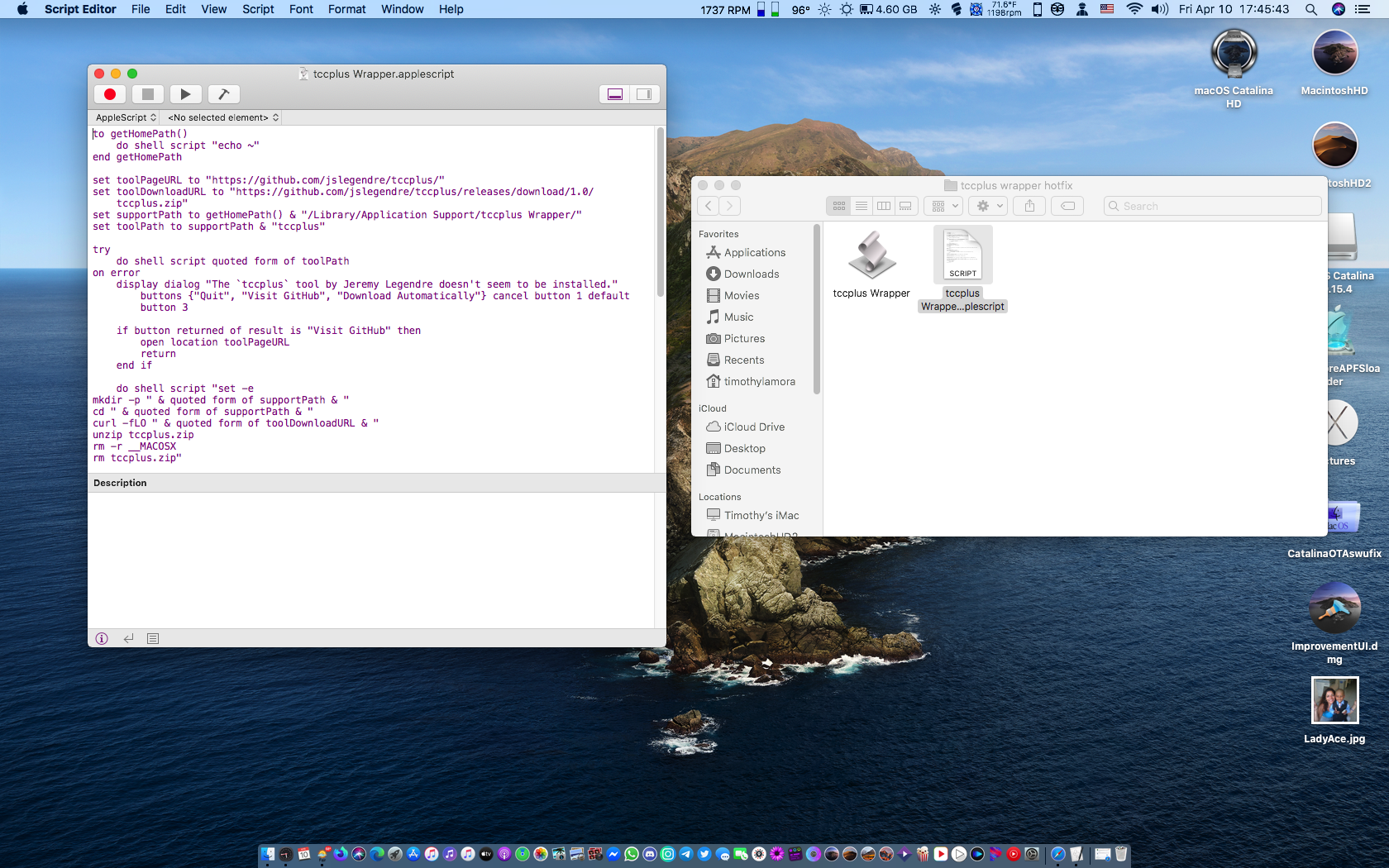
Task: Open the Trash in the Dock
Action: [x=1121, y=854]
